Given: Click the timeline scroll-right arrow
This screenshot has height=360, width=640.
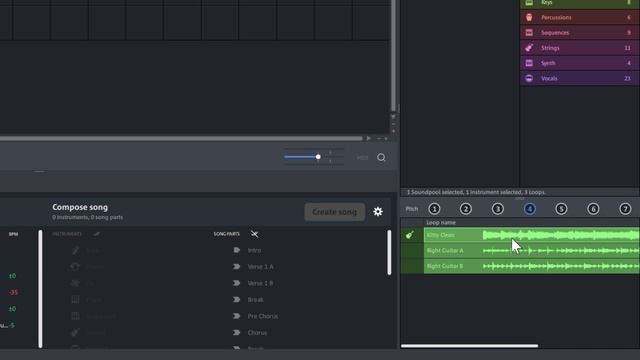Looking at the screenshot, I should tap(369, 138).
